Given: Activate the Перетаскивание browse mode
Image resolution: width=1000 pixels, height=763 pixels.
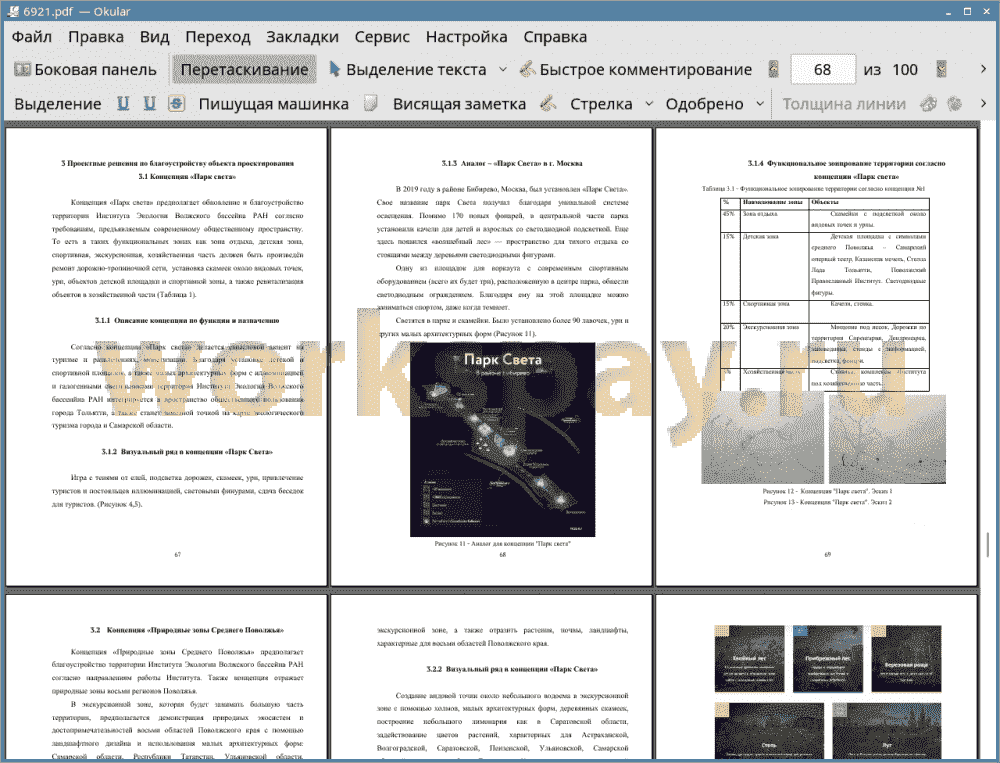Looking at the screenshot, I should pyautogui.click(x=244, y=70).
